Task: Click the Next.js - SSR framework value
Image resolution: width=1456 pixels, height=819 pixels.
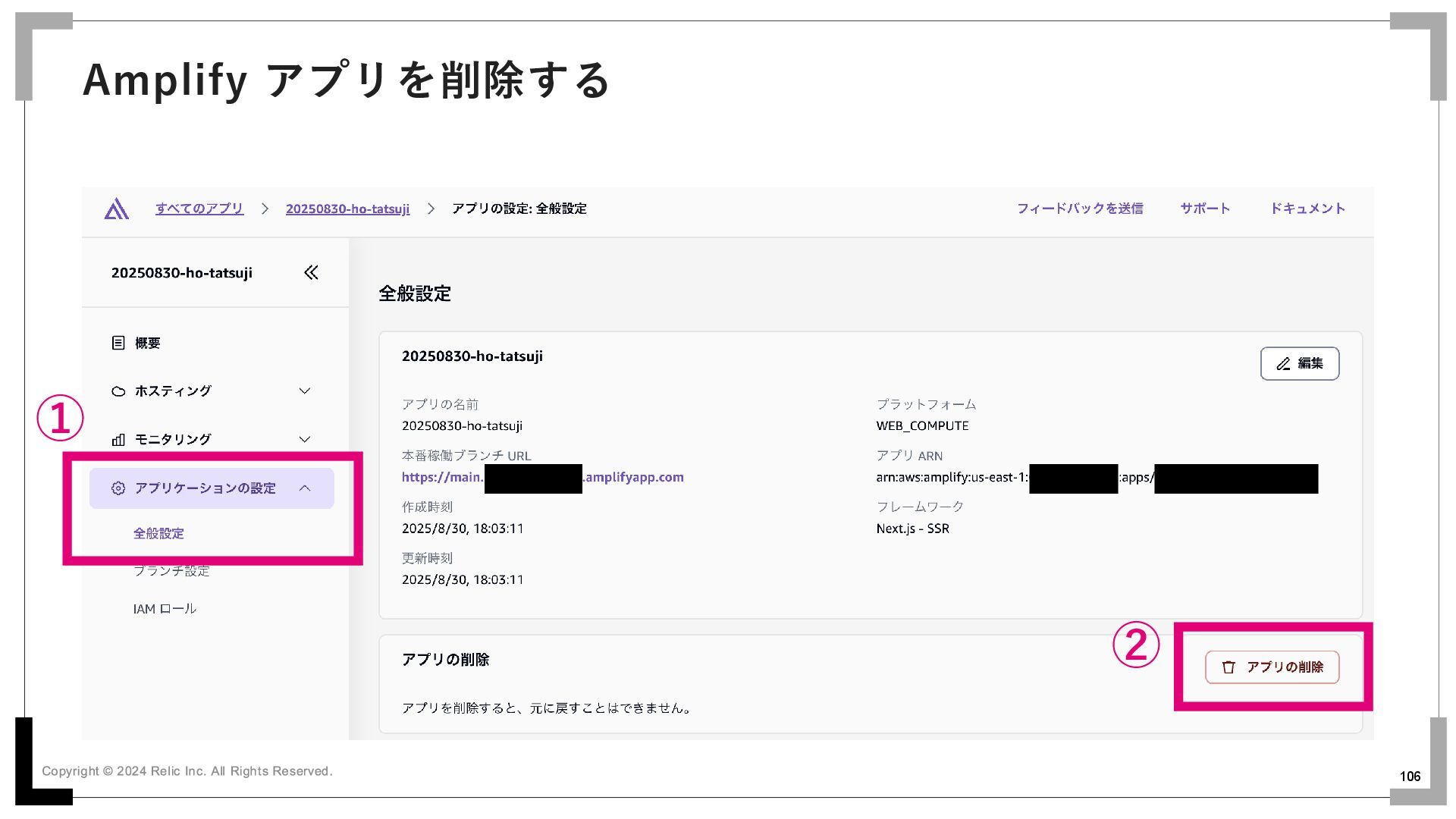Action: click(913, 529)
